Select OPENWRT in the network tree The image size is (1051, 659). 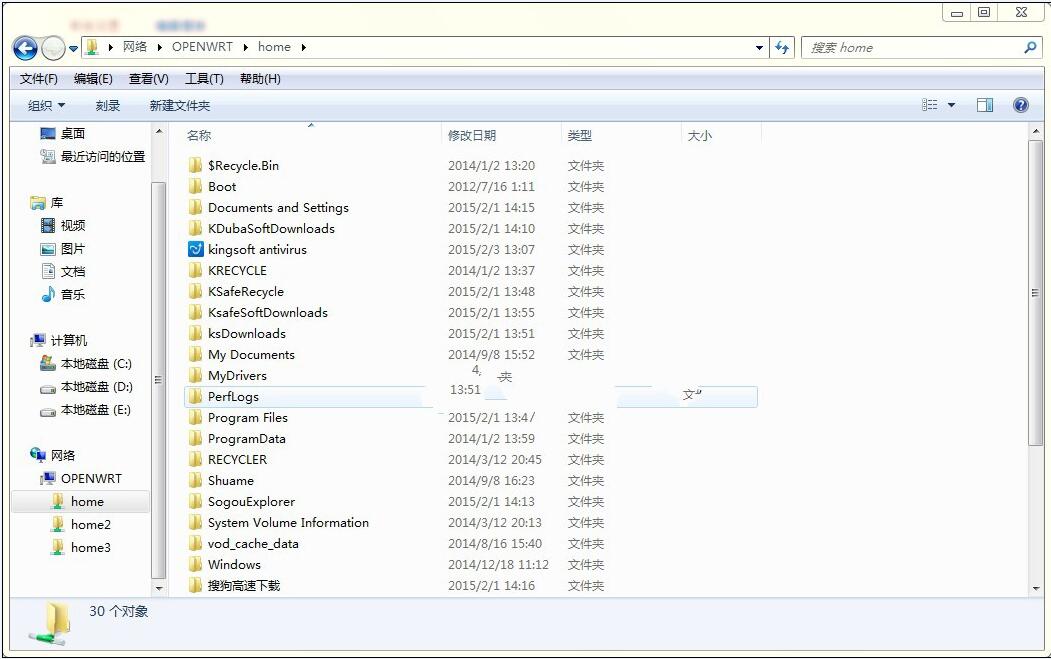coord(90,478)
